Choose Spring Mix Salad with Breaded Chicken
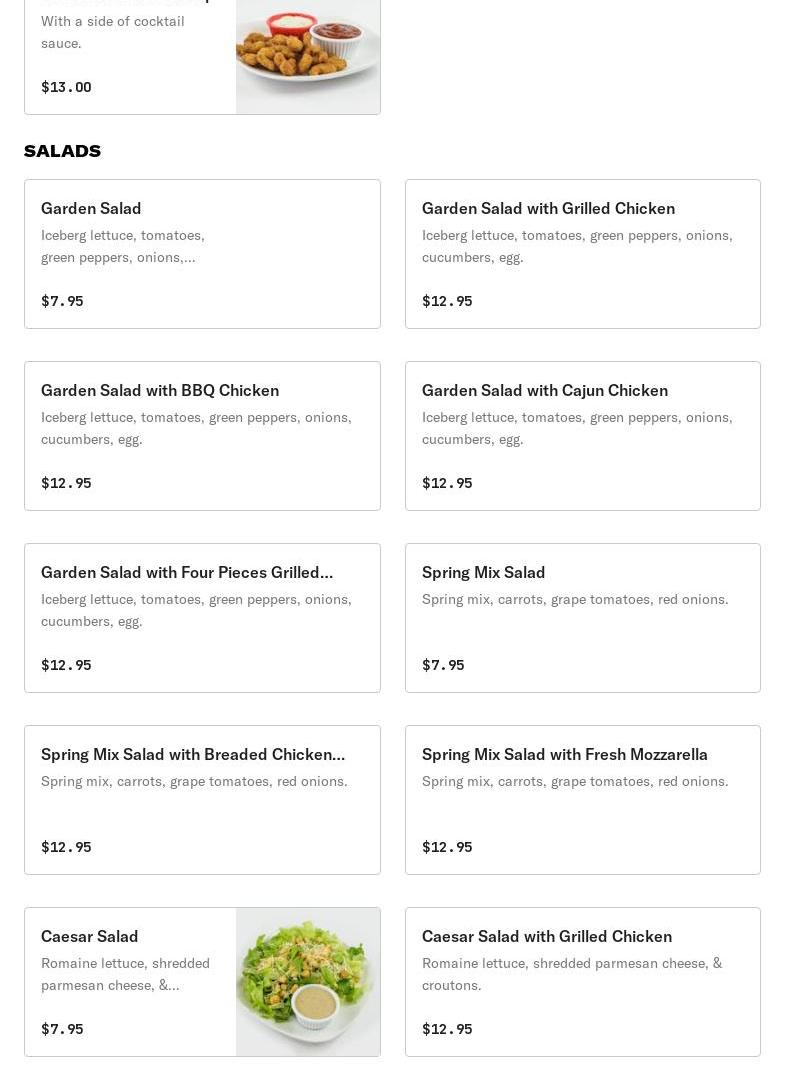 [x=202, y=800]
